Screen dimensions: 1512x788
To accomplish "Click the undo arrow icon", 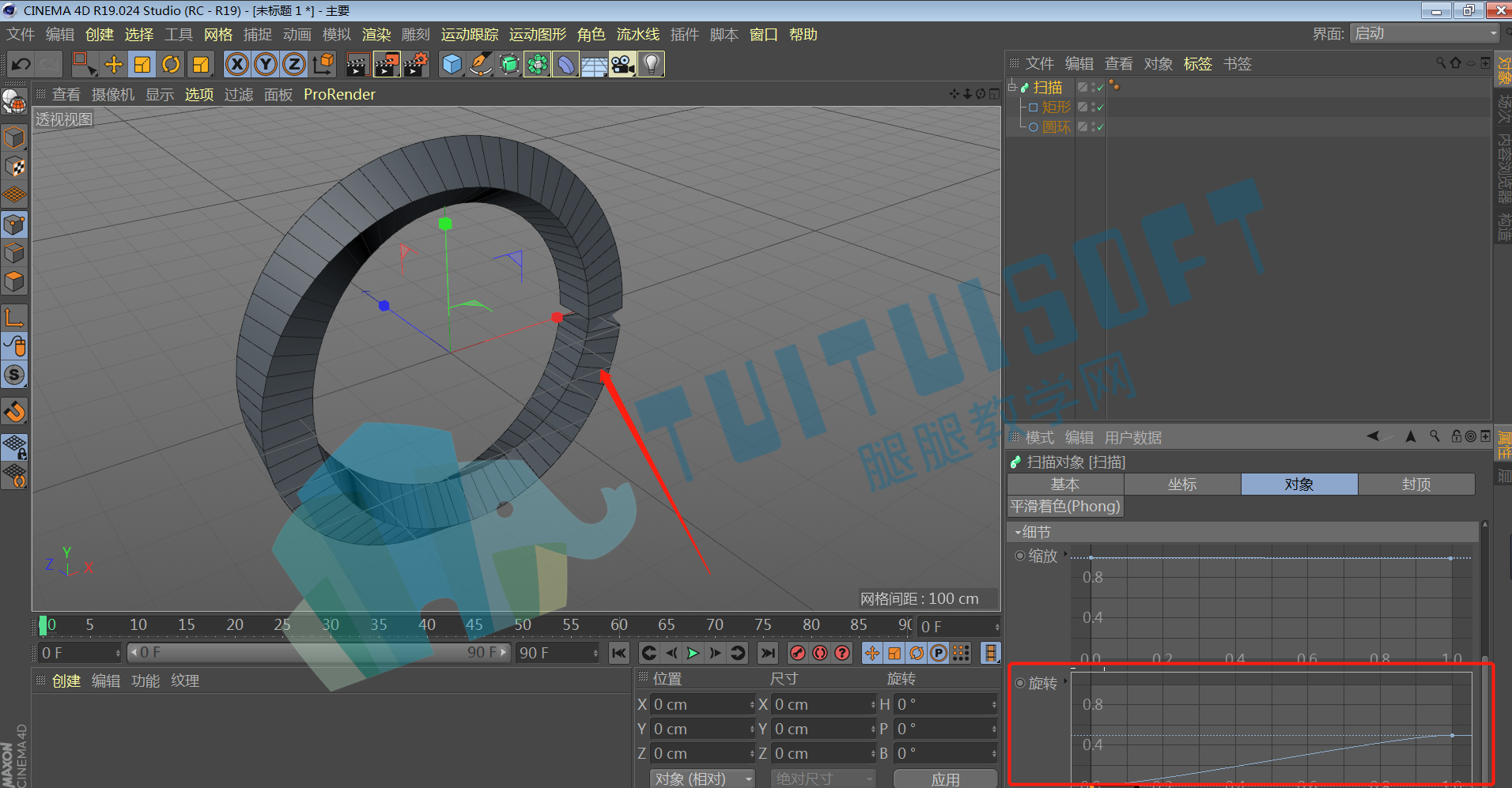I will [x=21, y=65].
